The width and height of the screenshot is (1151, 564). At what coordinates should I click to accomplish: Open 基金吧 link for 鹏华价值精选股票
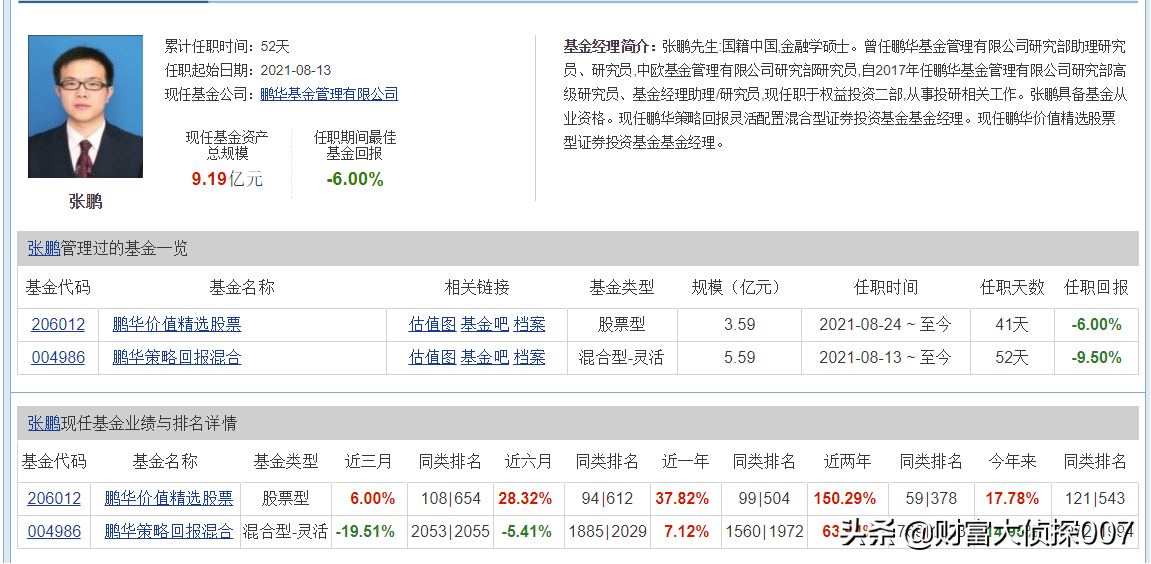pyautogui.click(x=484, y=325)
